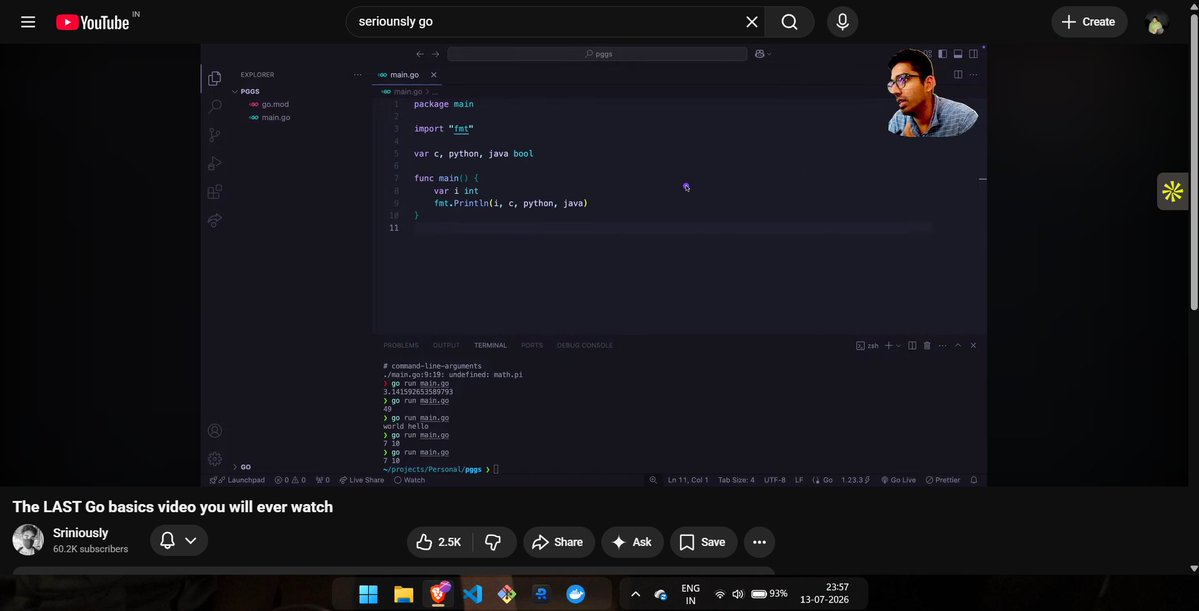In the video, click 'Tab Size: 4' status
The width and height of the screenshot is (1199, 611).
coord(736,480)
